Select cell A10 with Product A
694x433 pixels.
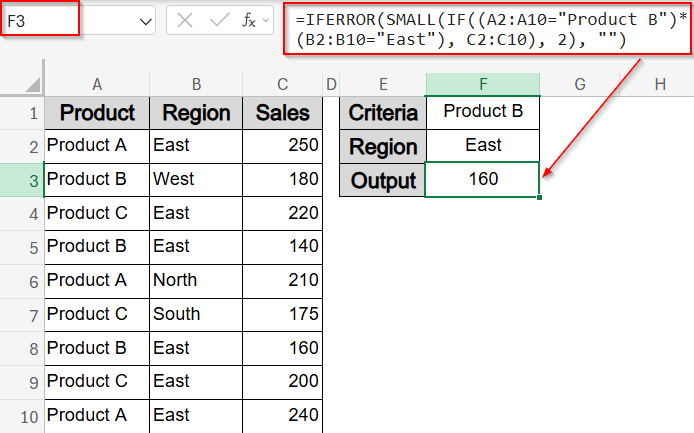97,416
